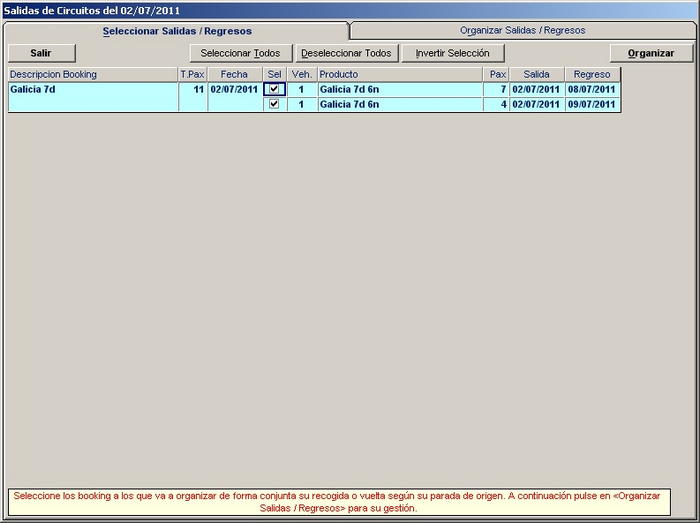Select the cell with Regreso date 09/07/2011

point(592,104)
